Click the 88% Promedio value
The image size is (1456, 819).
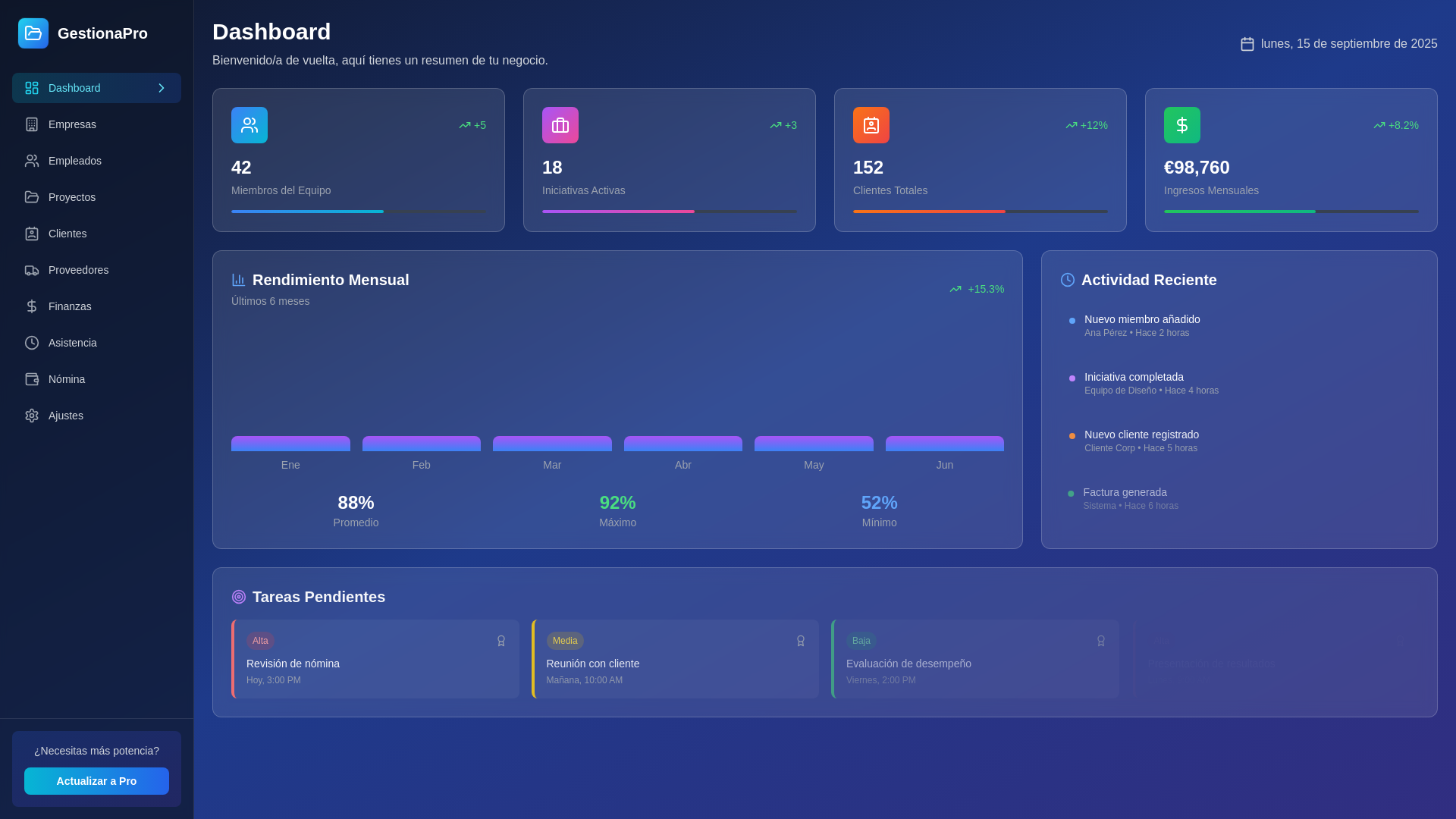356,503
